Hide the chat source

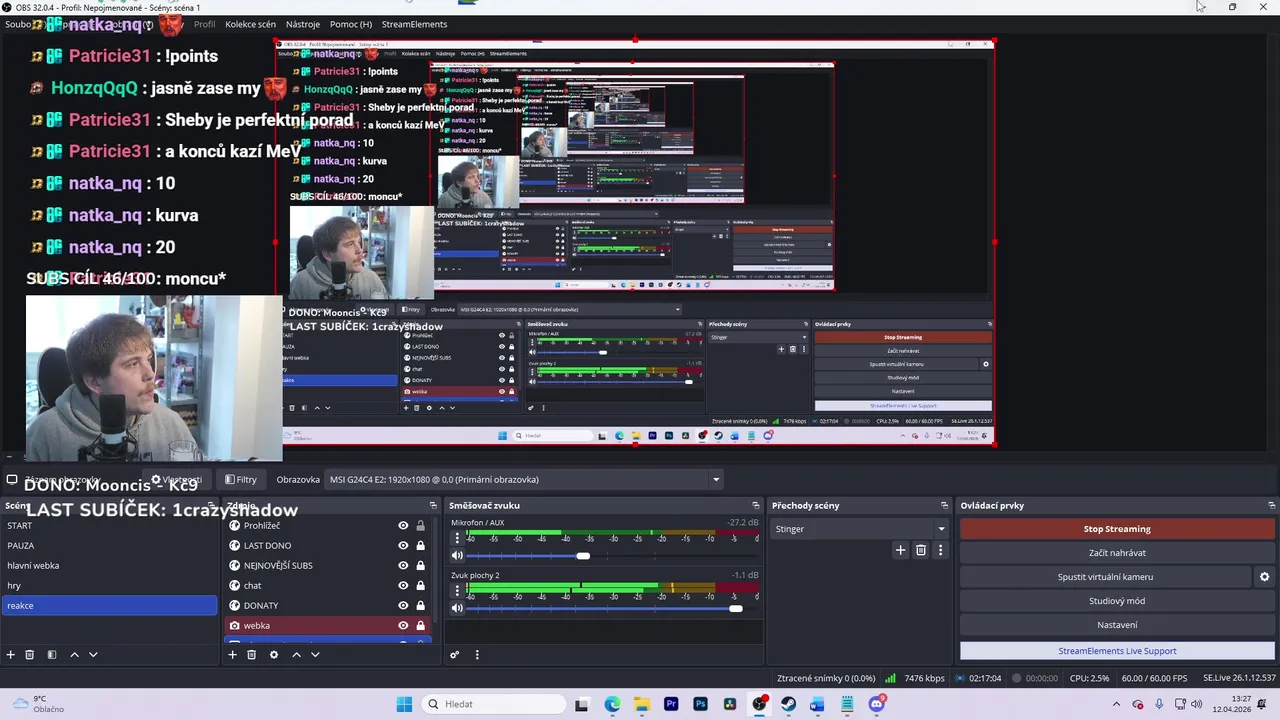tap(403, 585)
